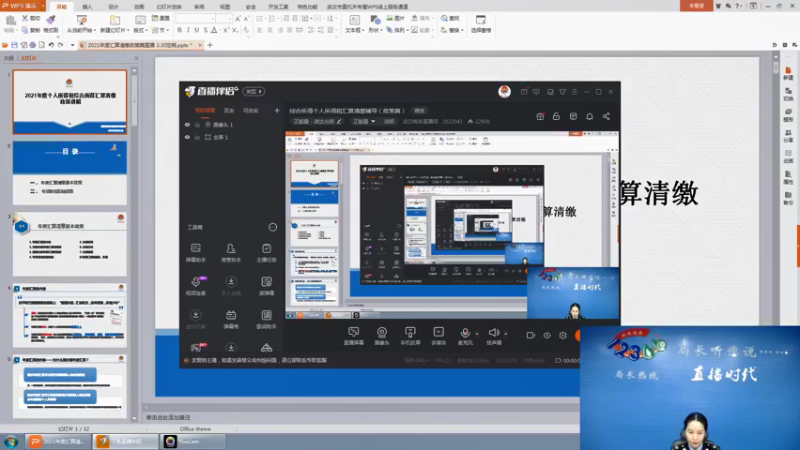Open the Slide Show ribbon tab
Screen dimensions: 800x450
(169, 7)
